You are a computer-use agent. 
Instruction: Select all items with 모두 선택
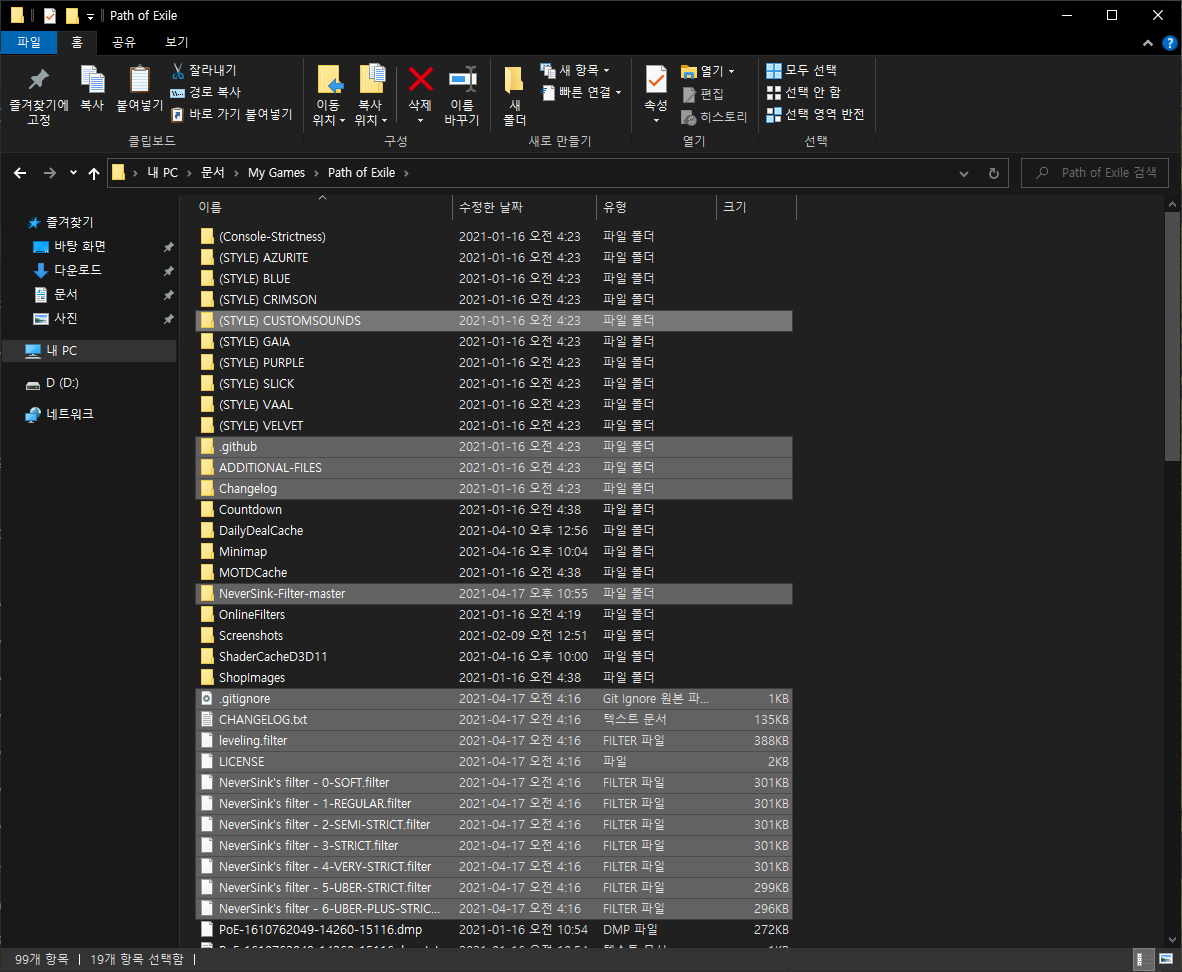[802, 70]
